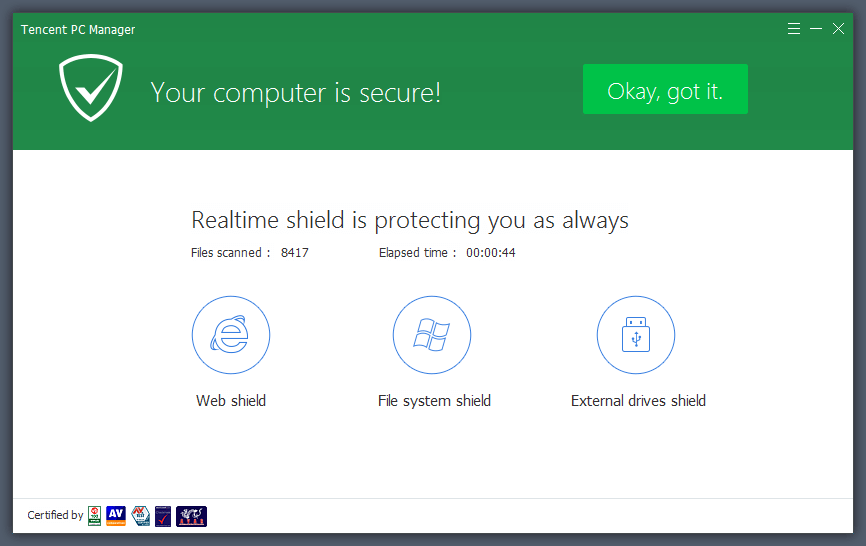
Task: Click the Checkmark certification badge with red tick
Action: pos(163,516)
